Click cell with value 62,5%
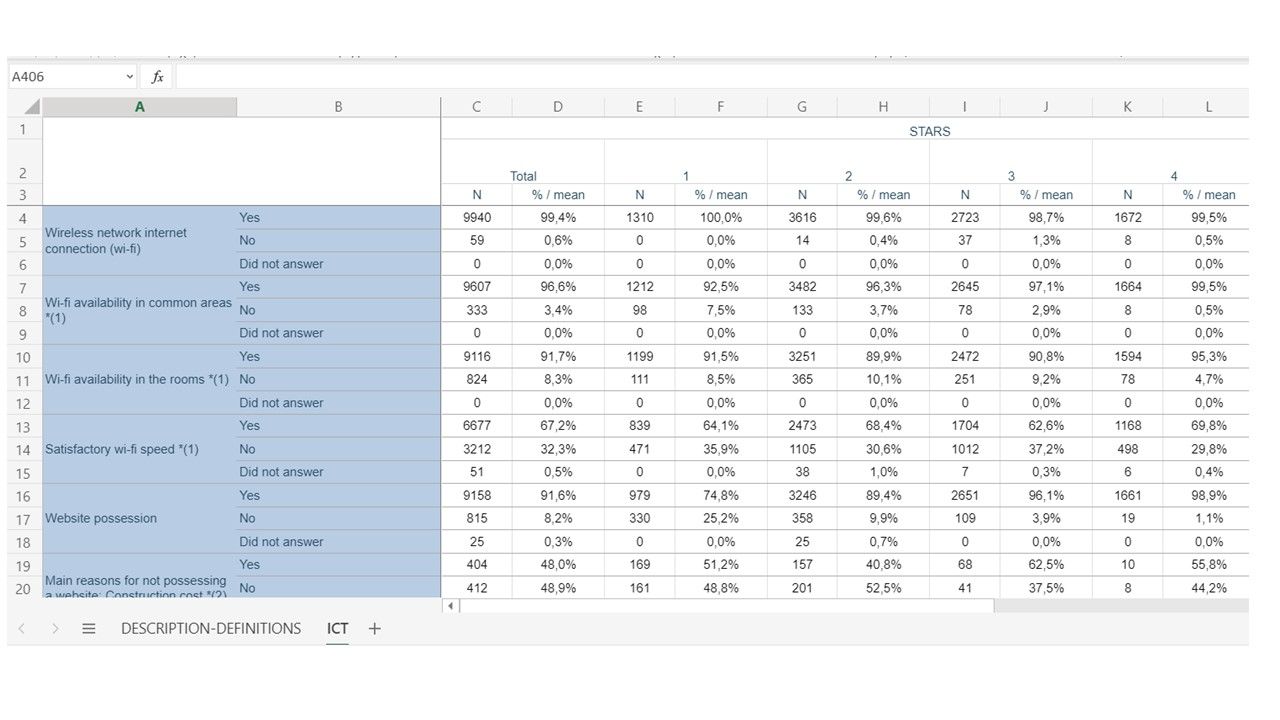The height and width of the screenshot is (720, 1280). click(1046, 565)
